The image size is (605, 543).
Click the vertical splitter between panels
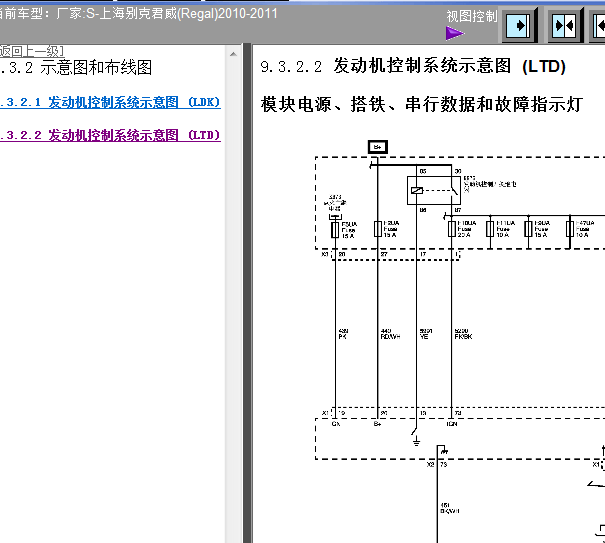pos(247,293)
